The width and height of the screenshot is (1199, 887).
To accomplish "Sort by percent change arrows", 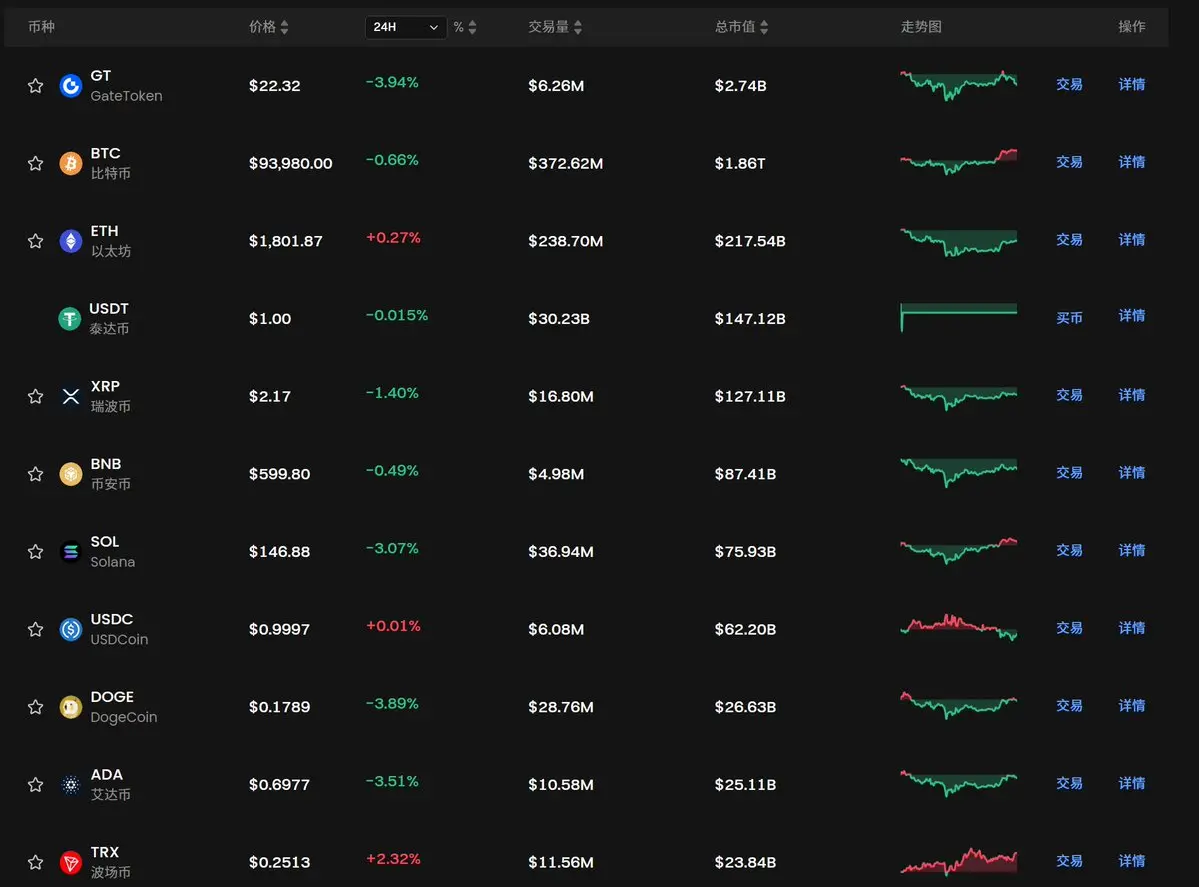I will tap(473, 27).
